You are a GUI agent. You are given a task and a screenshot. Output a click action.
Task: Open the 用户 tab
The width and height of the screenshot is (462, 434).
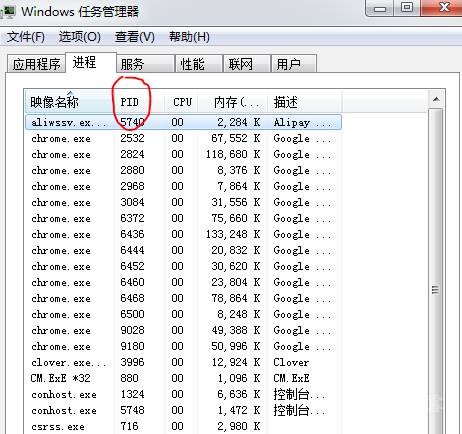294,64
